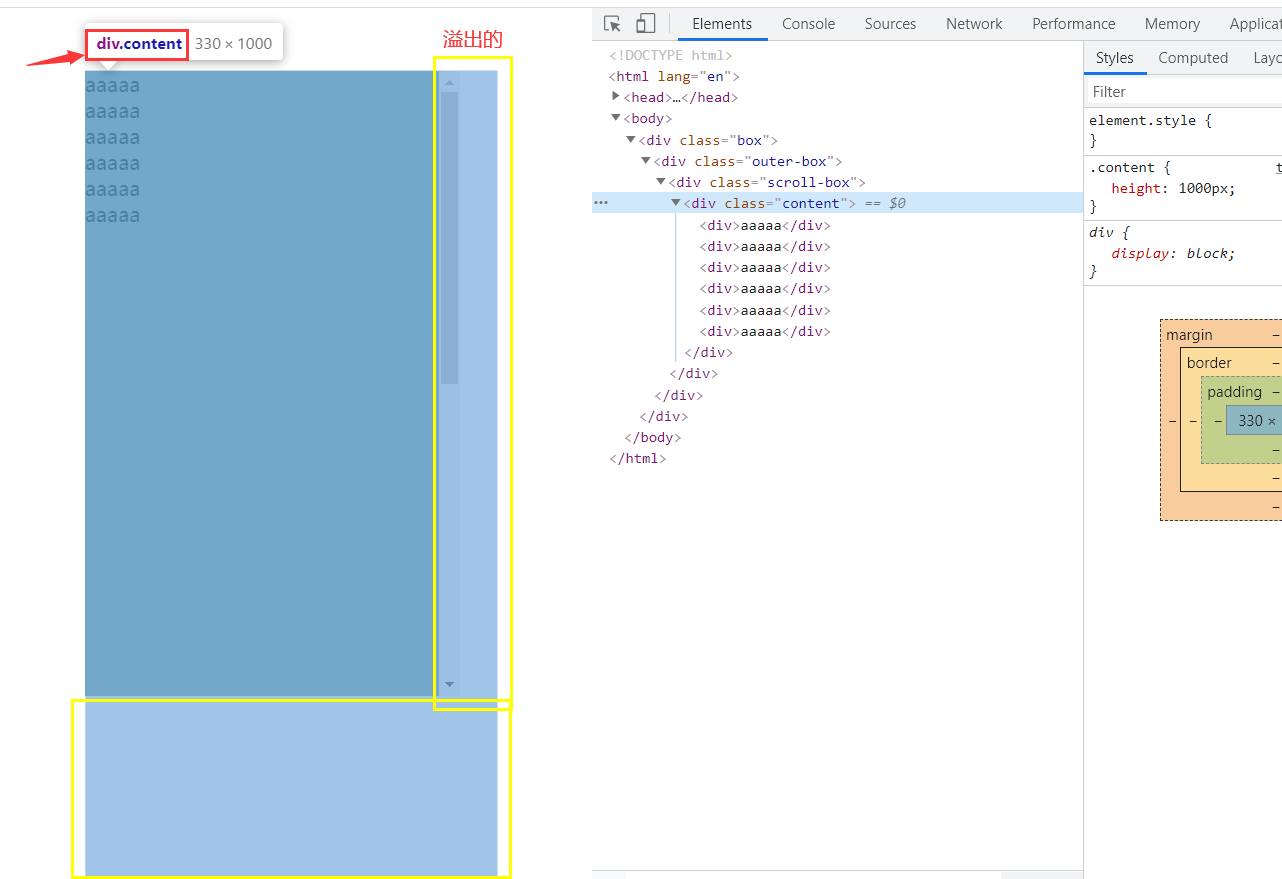Click the page scrollbar down arrow
Viewport: 1282px width, 879px height.
point(449,684)
